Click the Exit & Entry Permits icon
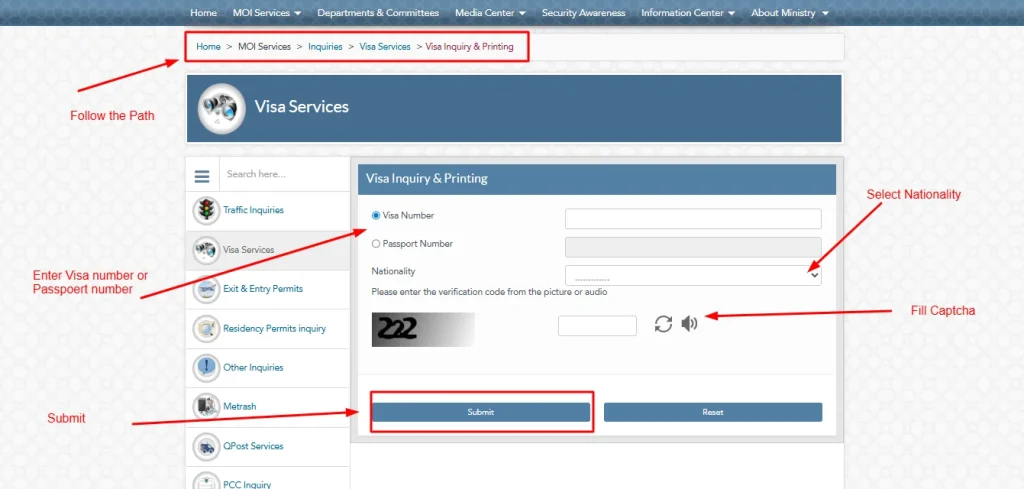1024x489 pixels. [206, 289]
